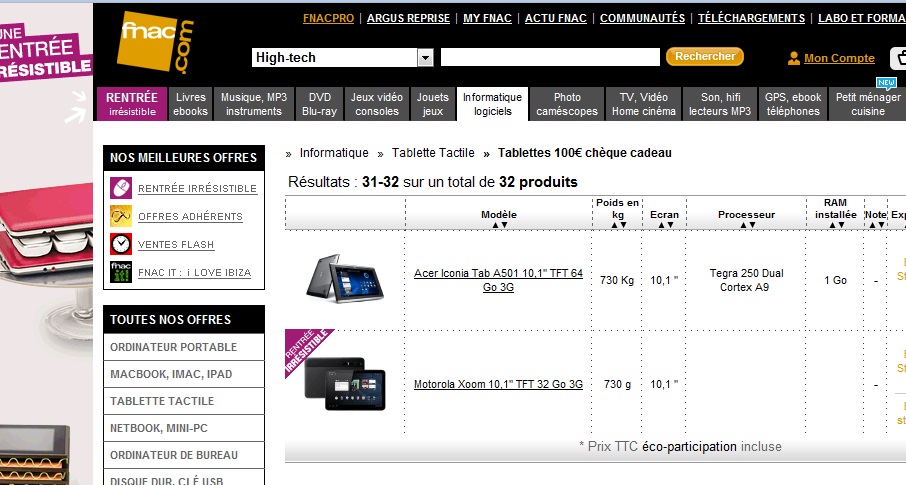Image resolution: width=906 pixels, height=485 pixels.
Task: Sort Processeur column descending arrow
Action: pos(752,225)
